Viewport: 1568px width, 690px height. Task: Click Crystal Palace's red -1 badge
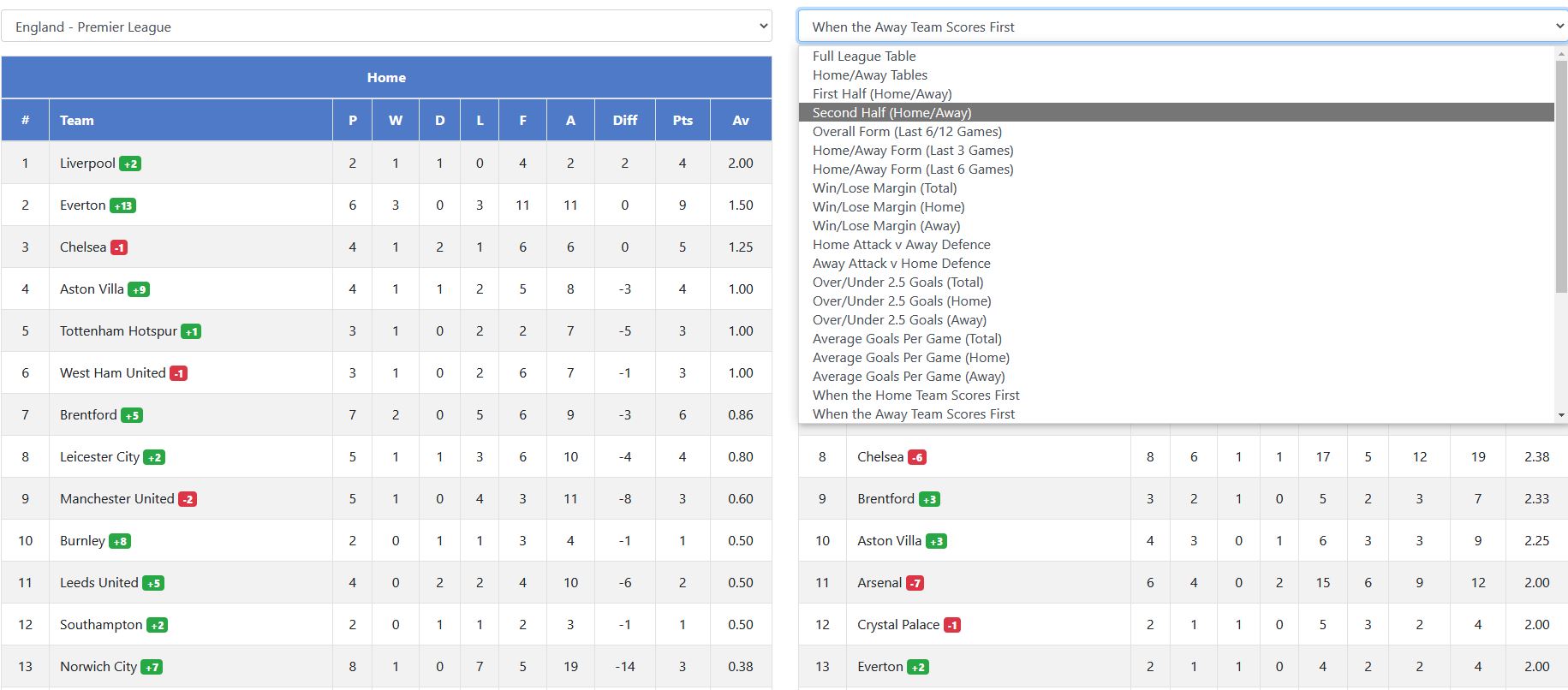[953, 625]
